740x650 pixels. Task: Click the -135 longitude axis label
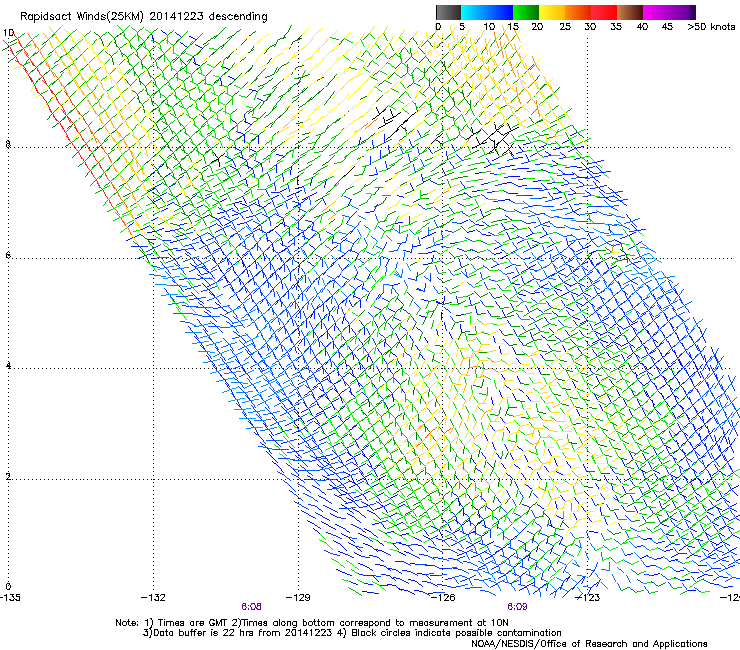[x=10, y=598]
